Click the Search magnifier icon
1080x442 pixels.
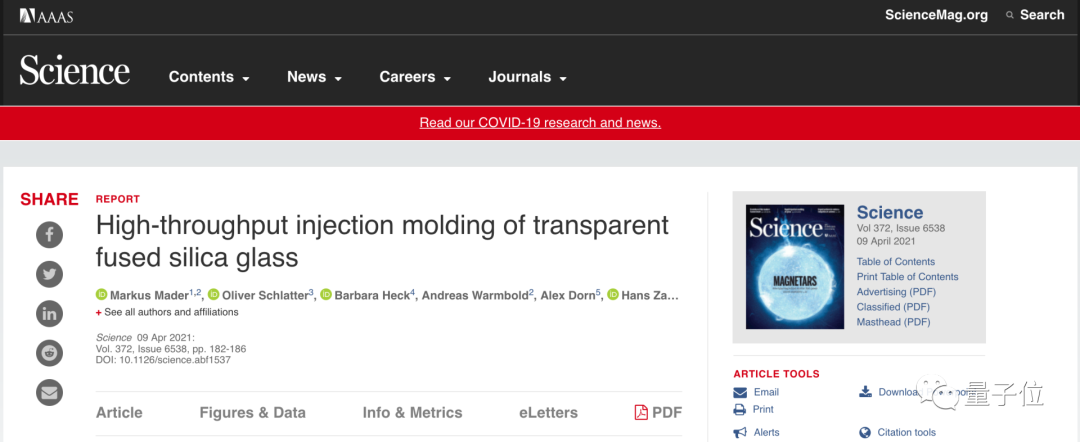[x=1011, y=15]
